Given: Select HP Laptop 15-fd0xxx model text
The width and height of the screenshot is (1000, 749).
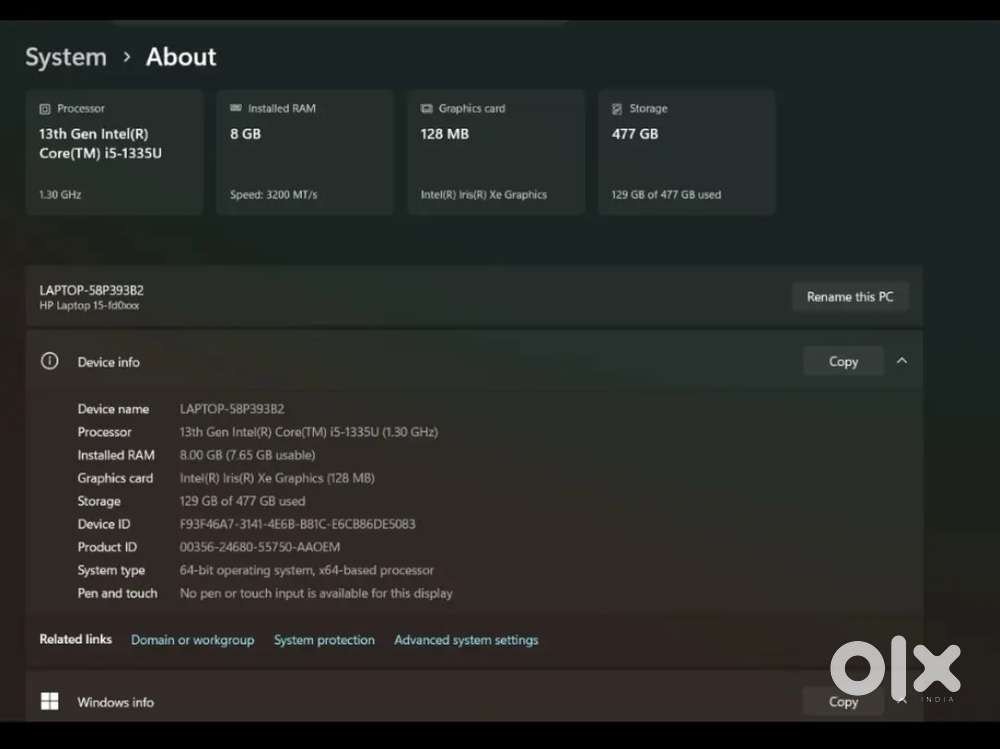Looking at the screenshot, I should tap(89, 306).
